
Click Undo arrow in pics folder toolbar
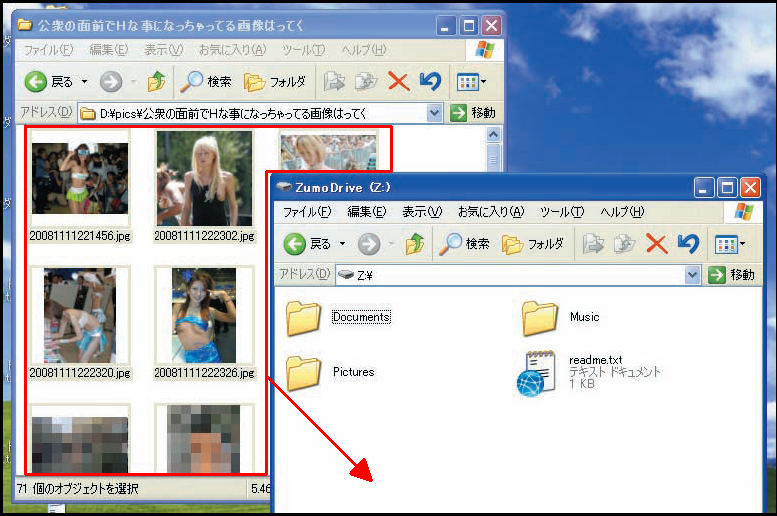(430, 81)
